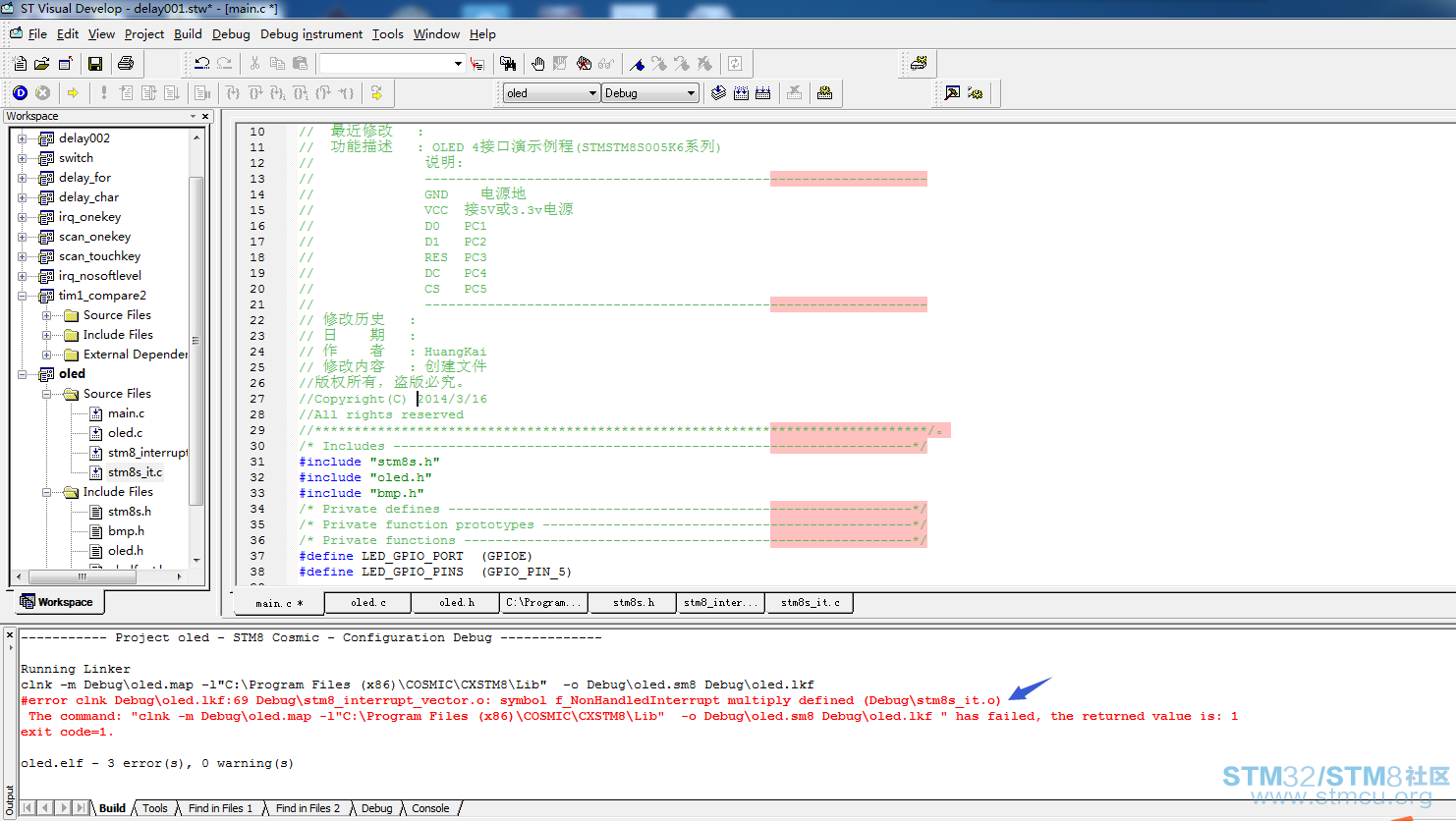Screen dimensions: 1456x821
Task: Click the hammer window tool icon
Action: click(952, 92)
